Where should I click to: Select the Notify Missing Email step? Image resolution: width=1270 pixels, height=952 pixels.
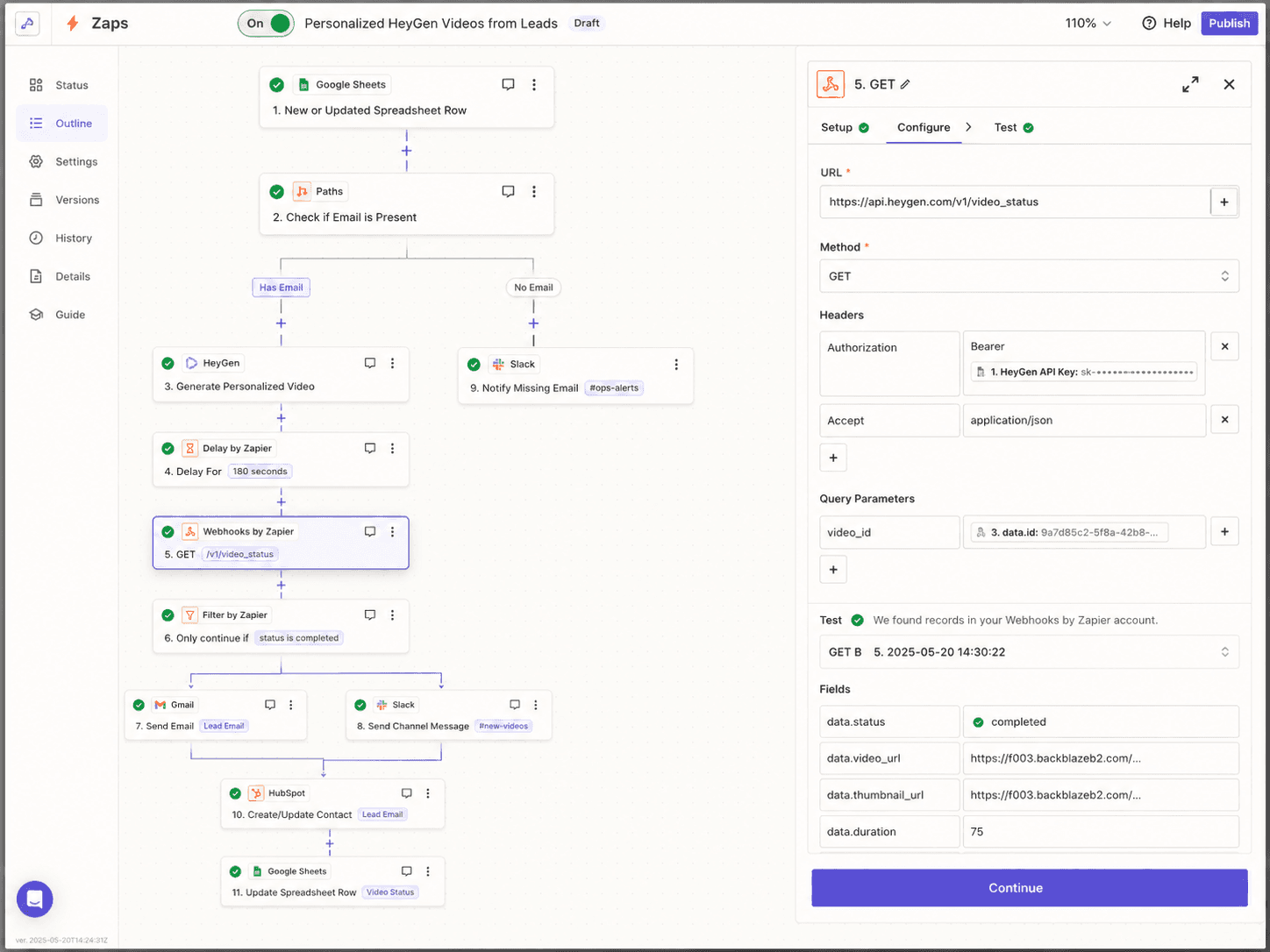[575, 376]
